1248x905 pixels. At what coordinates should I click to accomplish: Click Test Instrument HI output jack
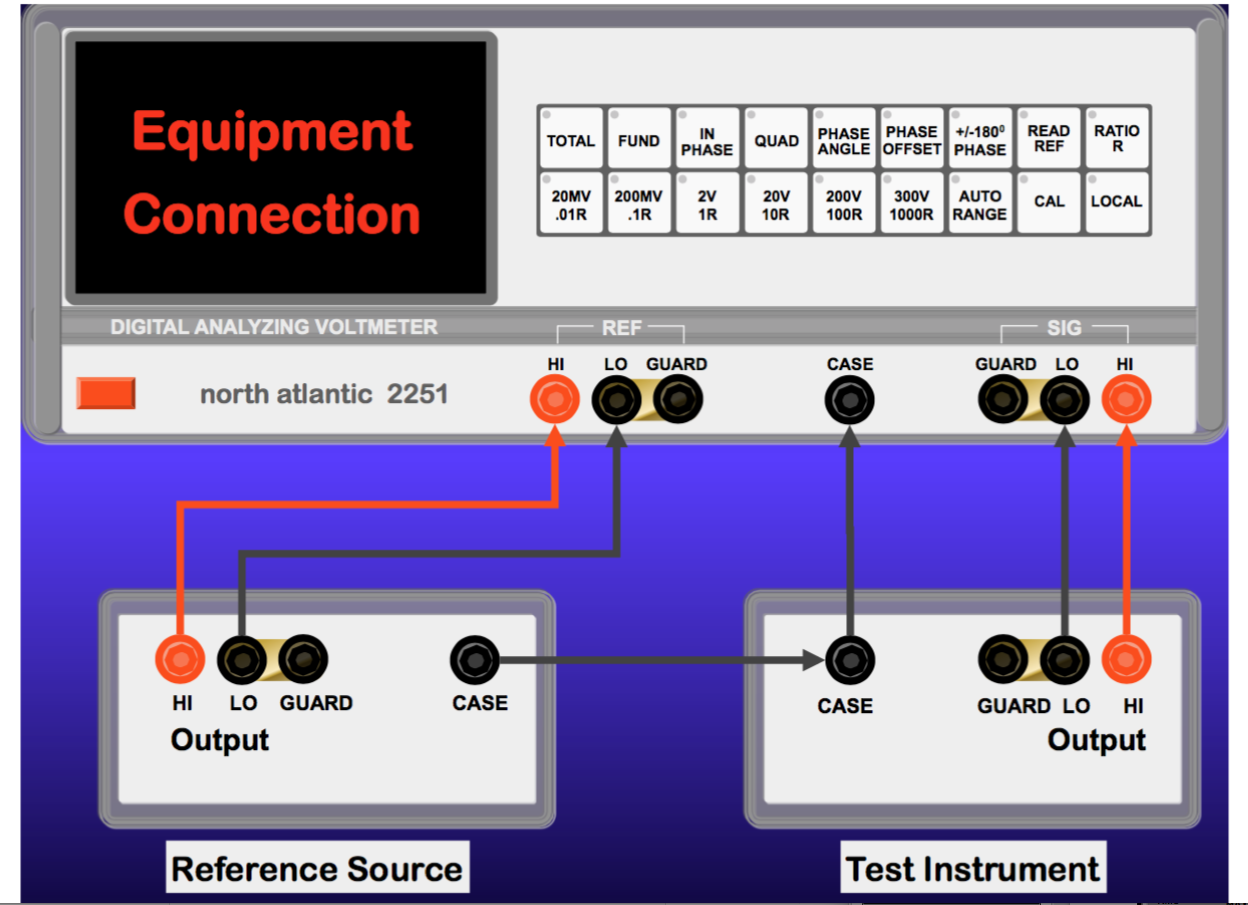point(1126,660)
